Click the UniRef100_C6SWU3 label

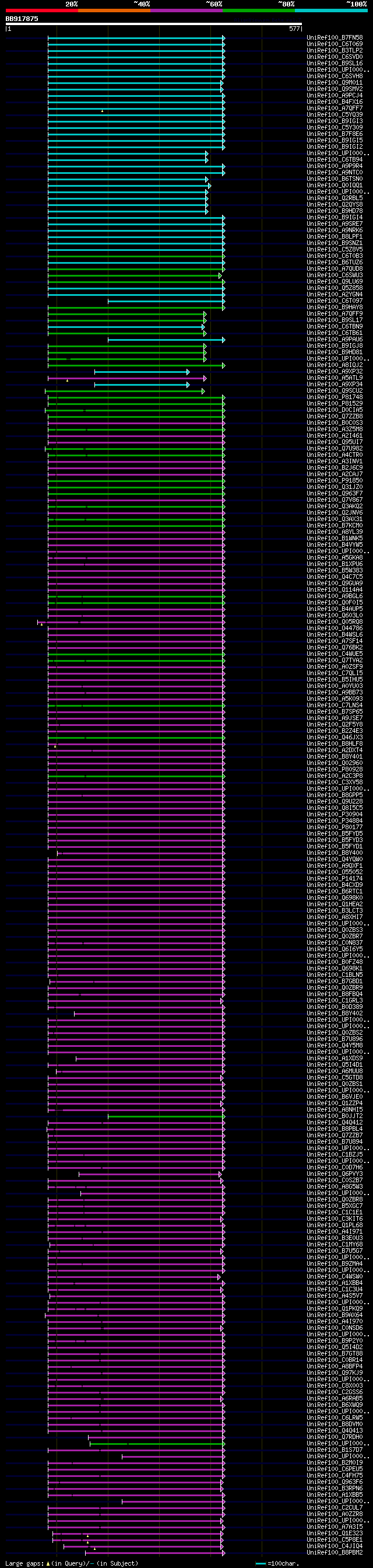335,275
